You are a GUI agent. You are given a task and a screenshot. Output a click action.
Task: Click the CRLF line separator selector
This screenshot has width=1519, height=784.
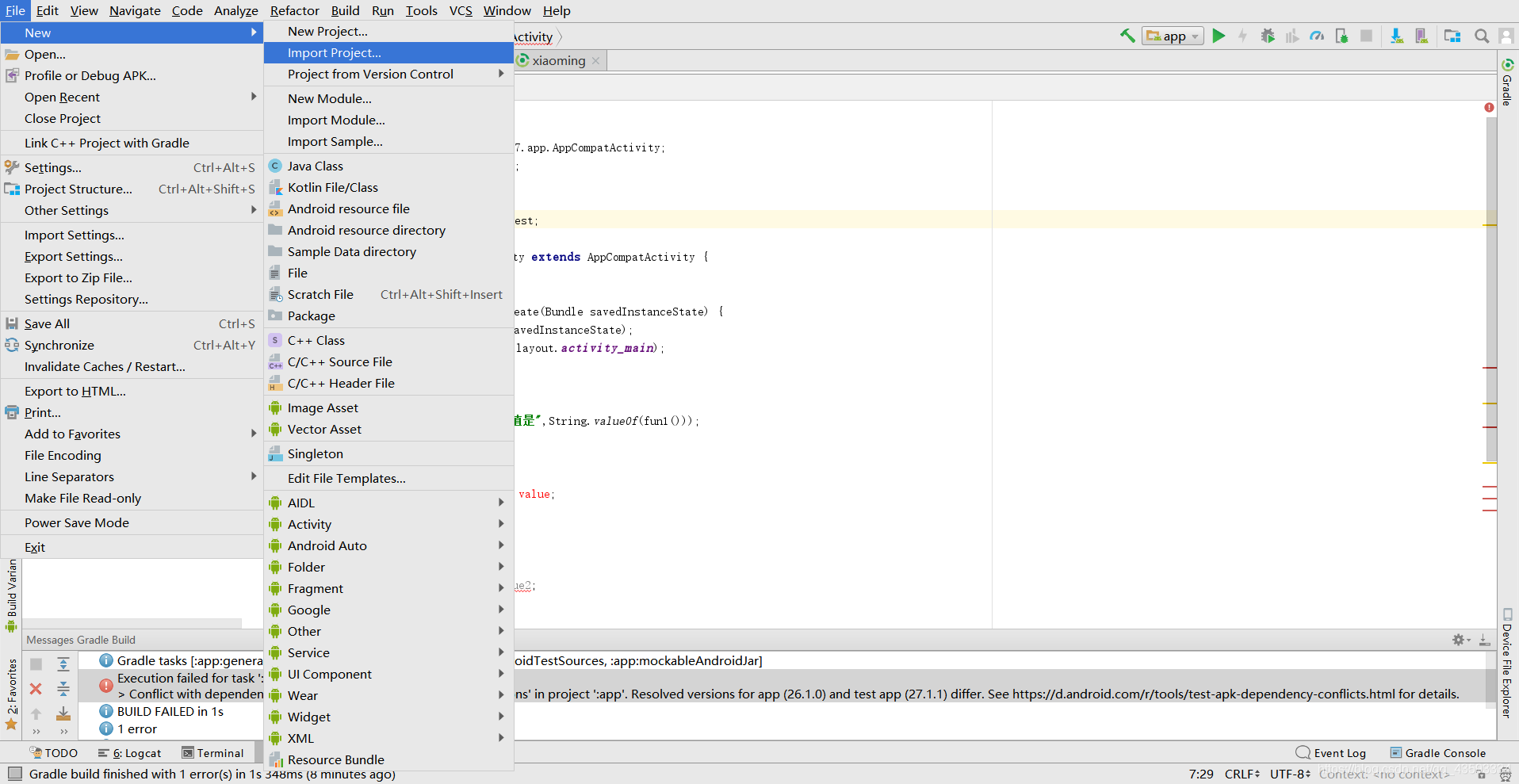(1242, 774)
